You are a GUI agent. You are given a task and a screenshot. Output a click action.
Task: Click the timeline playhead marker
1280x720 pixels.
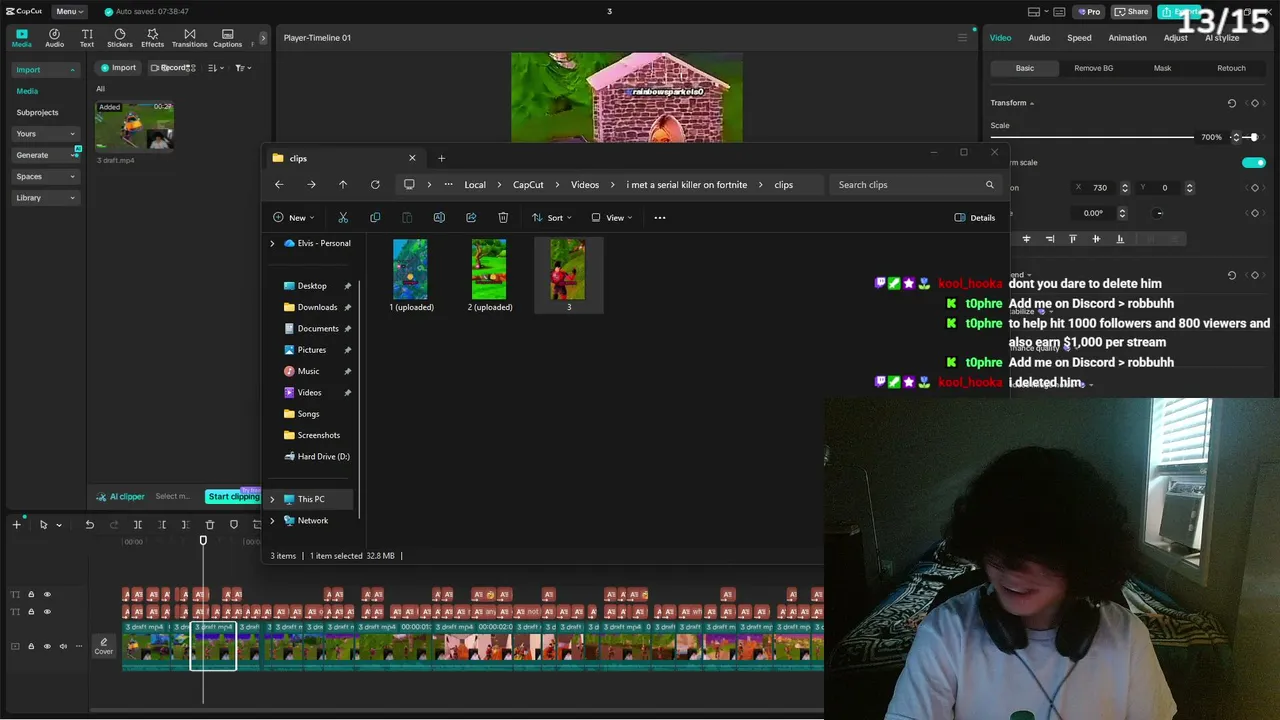click(x=203, y=541)
